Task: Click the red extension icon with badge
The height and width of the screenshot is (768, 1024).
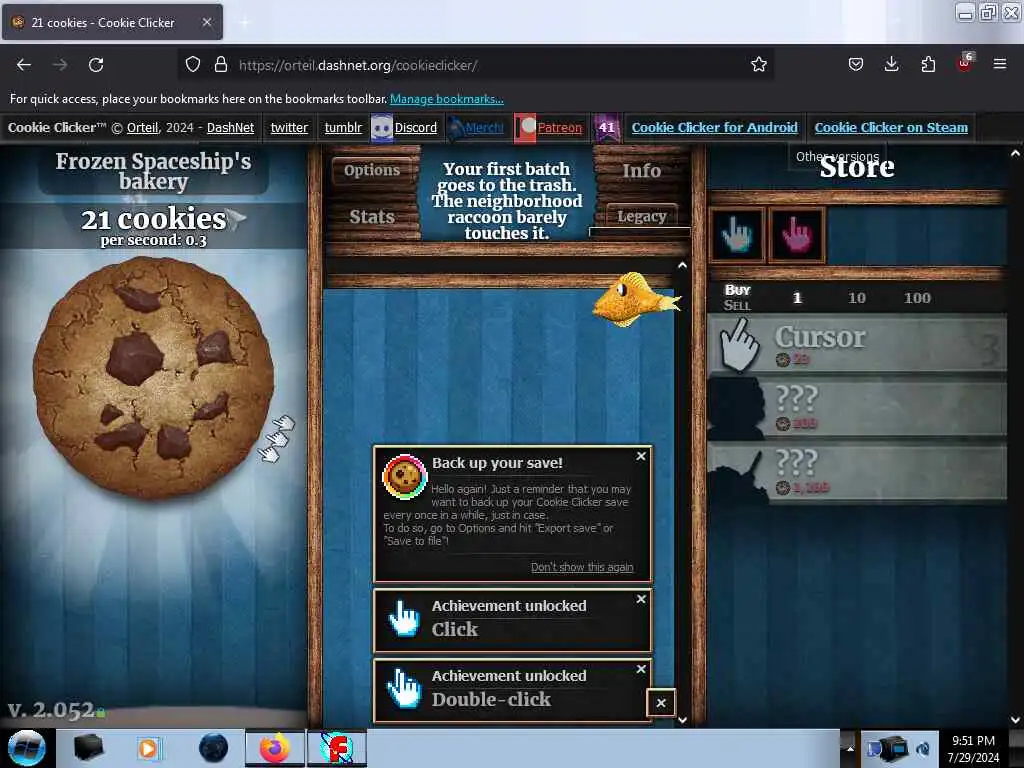Action: point(965,63)
